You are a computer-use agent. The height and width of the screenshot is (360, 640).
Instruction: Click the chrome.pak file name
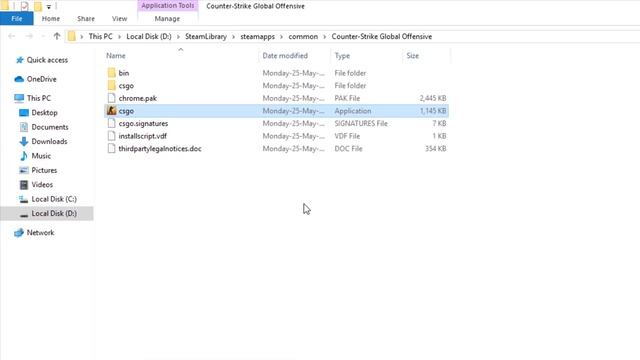click(138, 98)
